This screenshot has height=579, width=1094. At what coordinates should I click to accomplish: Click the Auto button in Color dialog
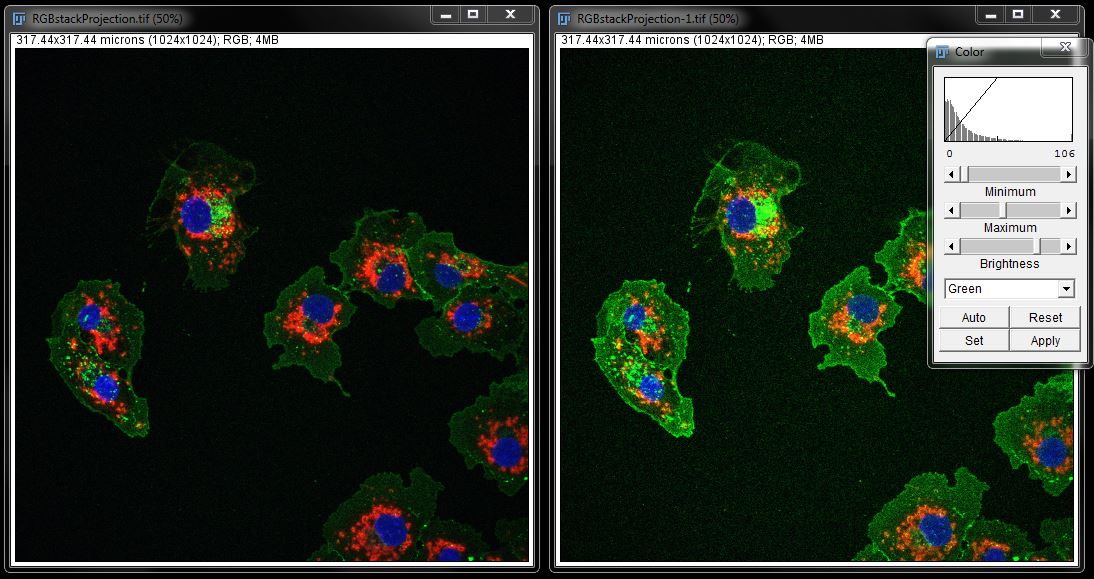coord(973,317)
